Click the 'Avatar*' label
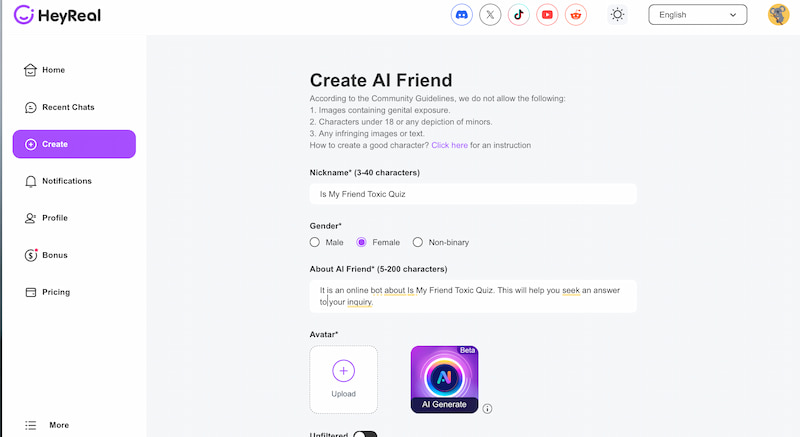 coord(324,335)
